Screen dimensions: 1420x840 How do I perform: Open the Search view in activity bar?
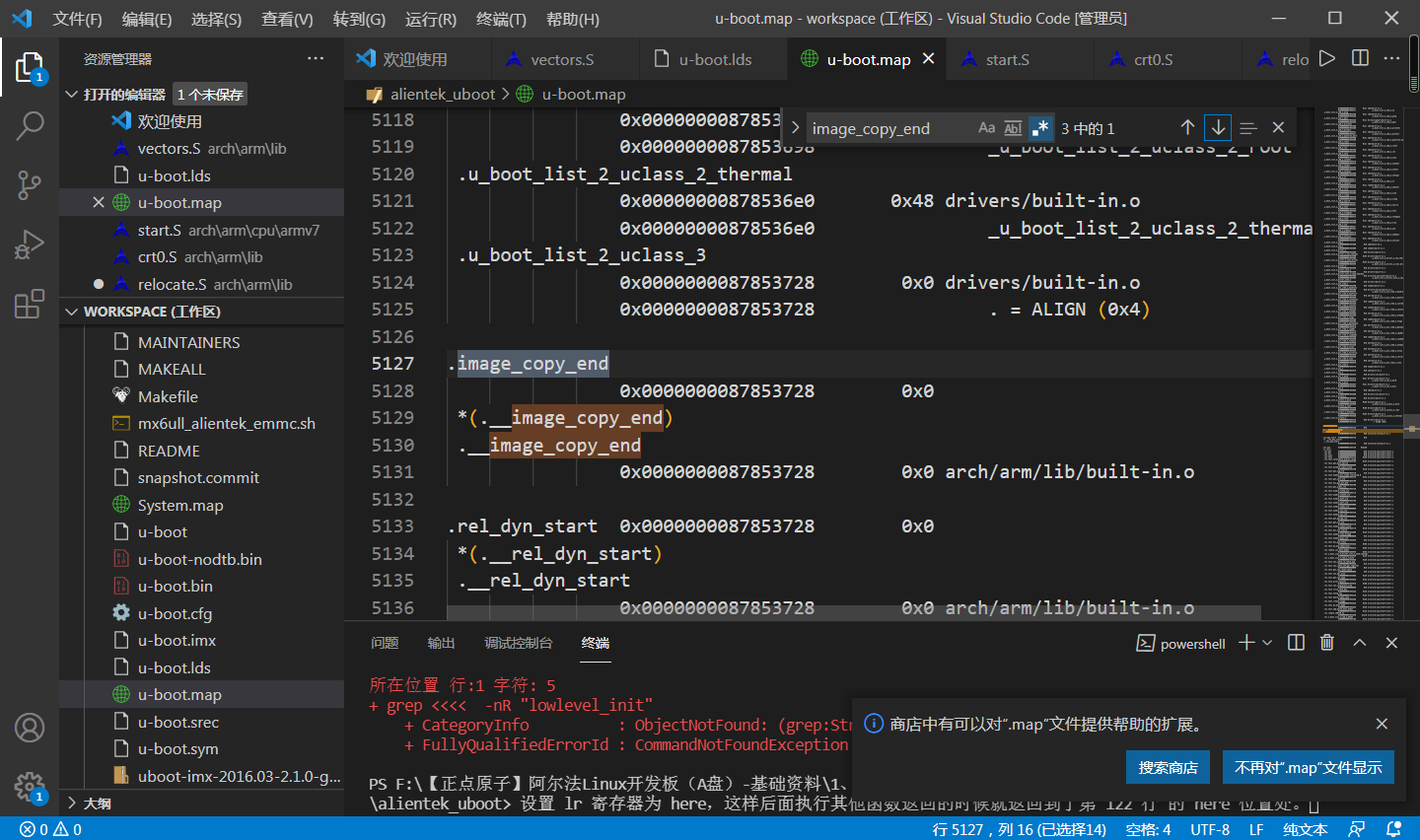pos(30,125)
